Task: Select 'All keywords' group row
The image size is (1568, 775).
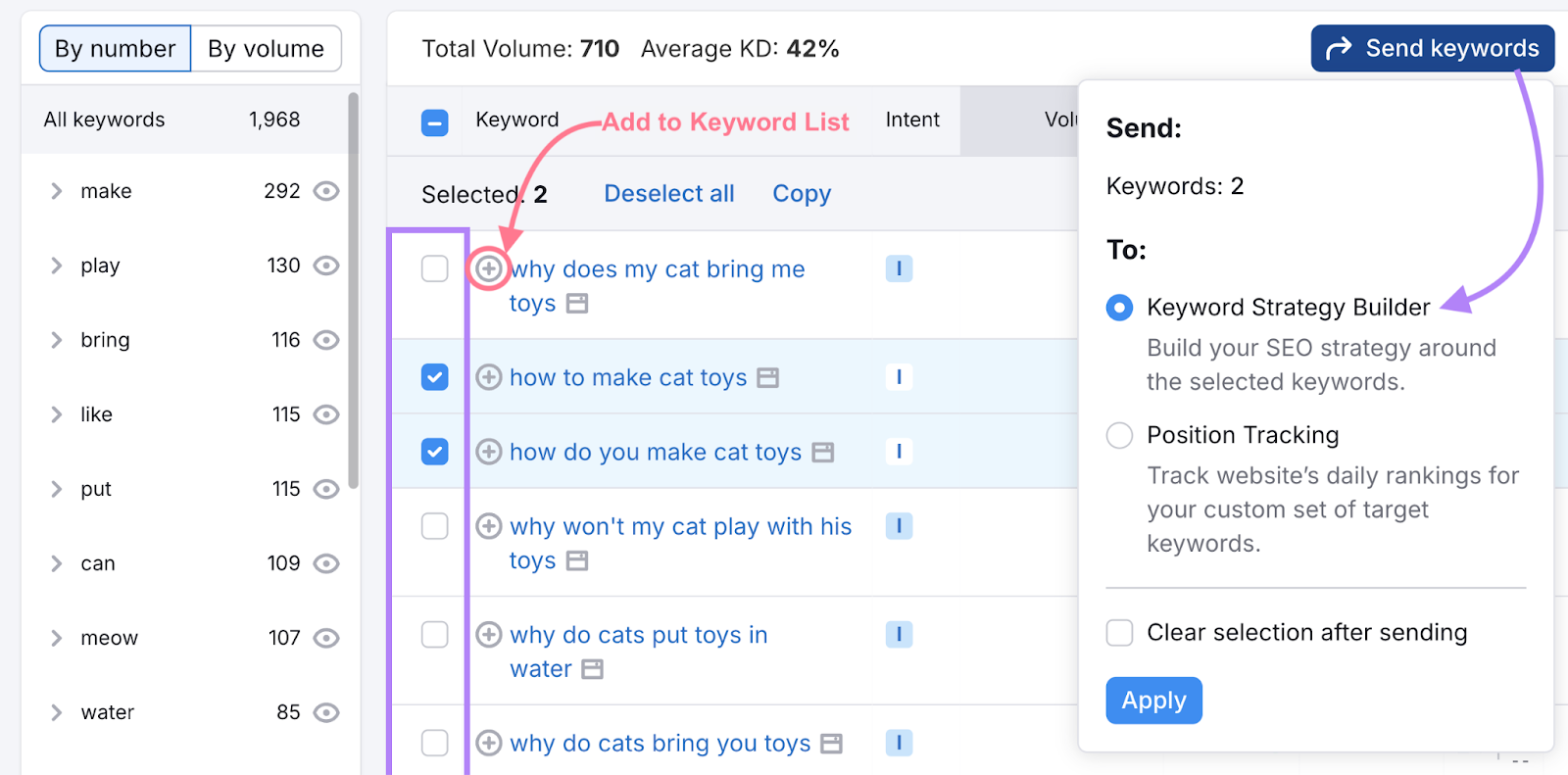Action: 184,120
